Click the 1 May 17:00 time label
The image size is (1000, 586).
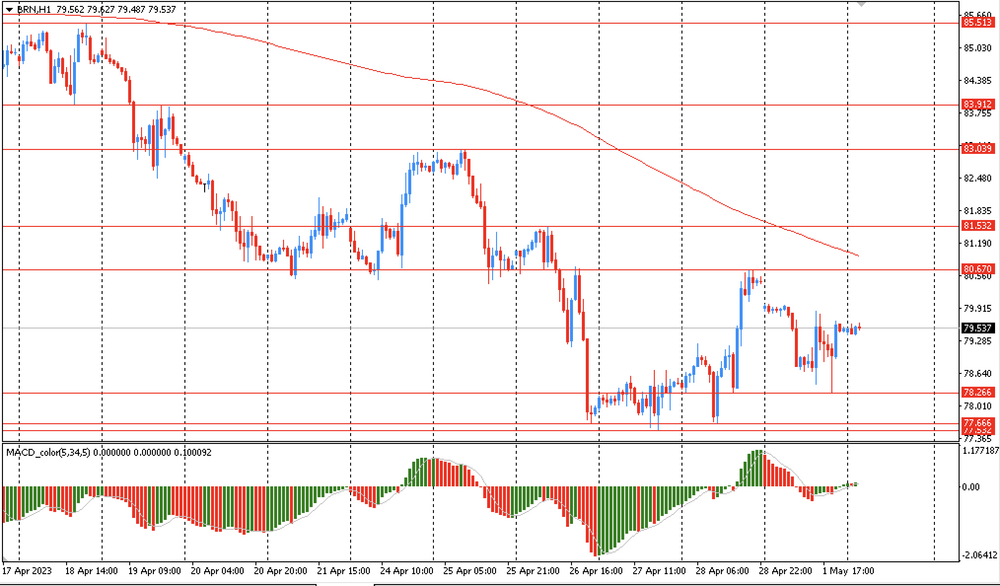point(847,570)
